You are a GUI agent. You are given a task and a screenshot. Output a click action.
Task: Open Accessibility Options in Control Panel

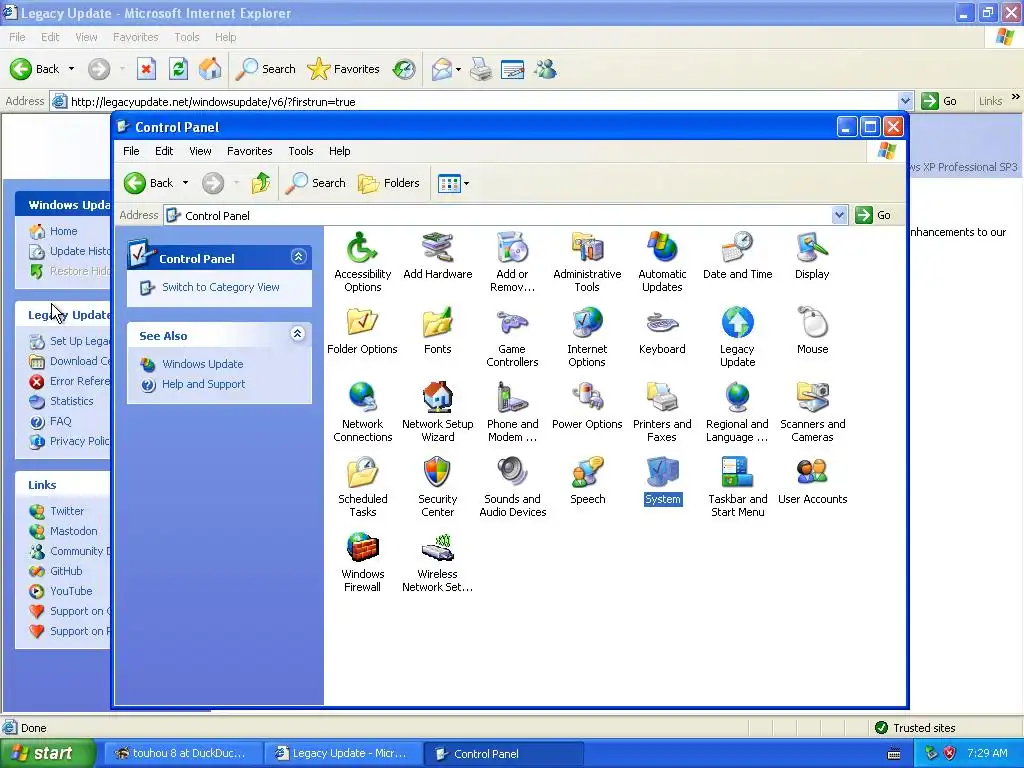362,263
